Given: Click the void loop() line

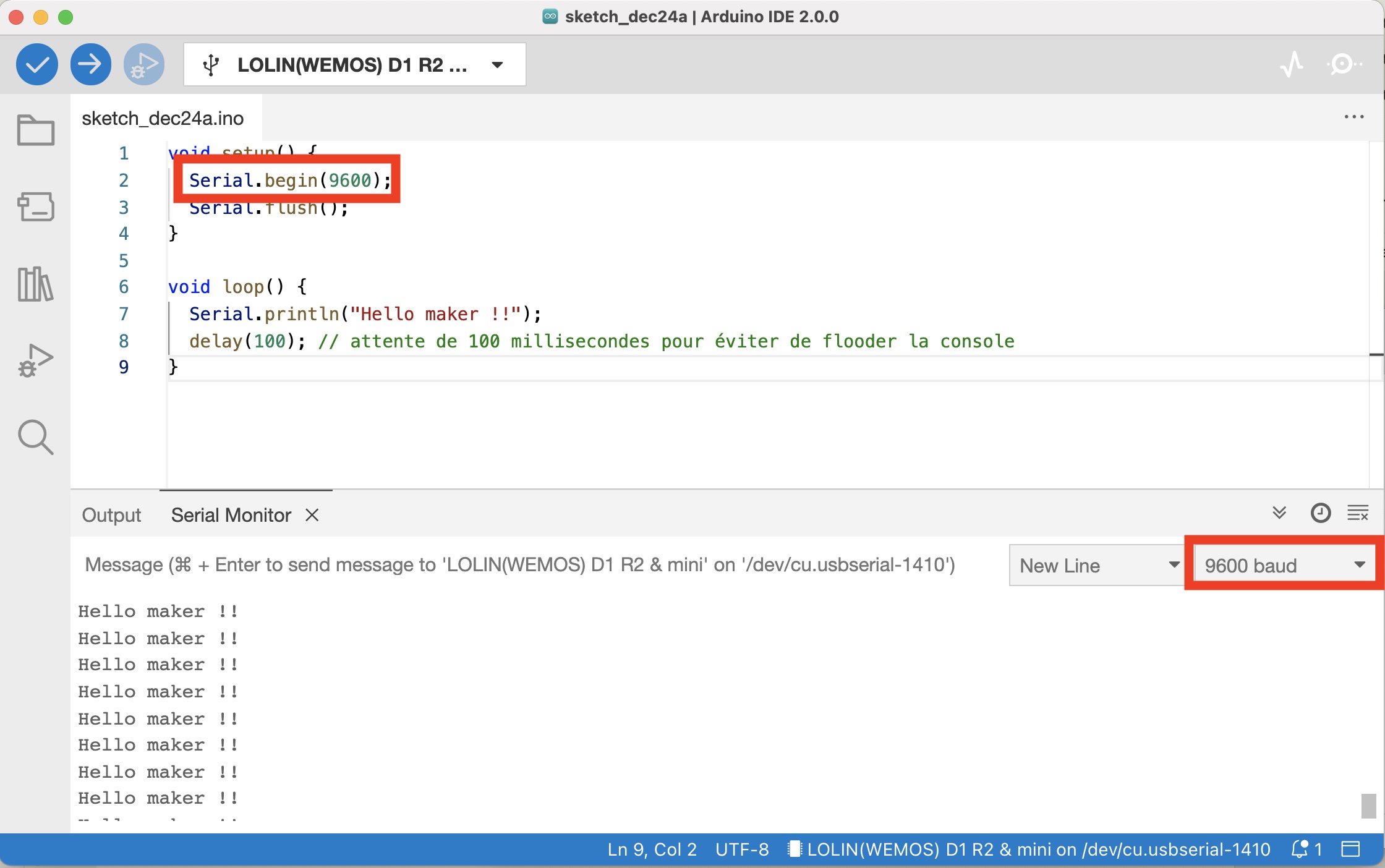Looking at the screenshot, I should [237, 287].
